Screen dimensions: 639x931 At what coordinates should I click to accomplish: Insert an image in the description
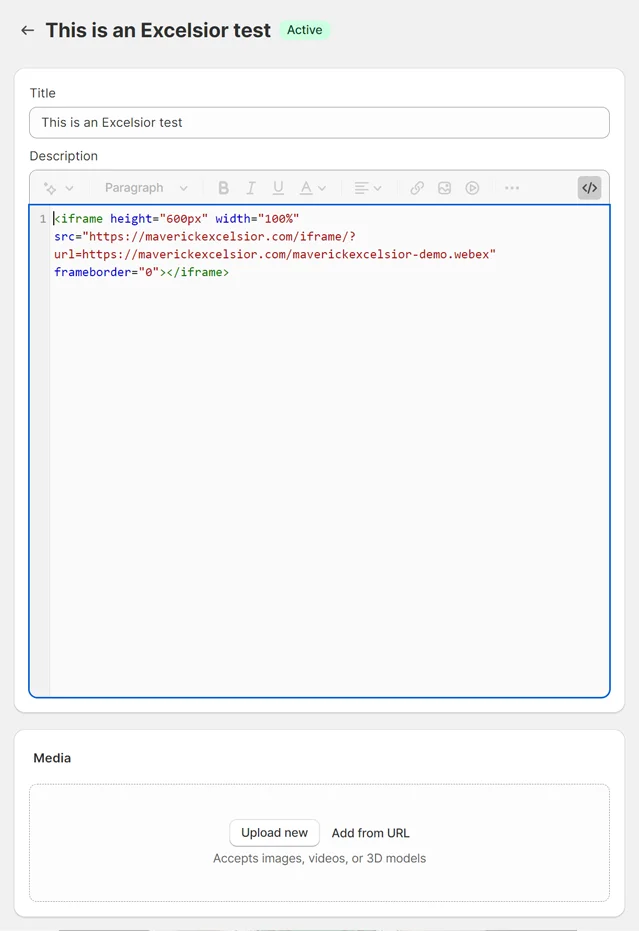click(x=444, y=188)
